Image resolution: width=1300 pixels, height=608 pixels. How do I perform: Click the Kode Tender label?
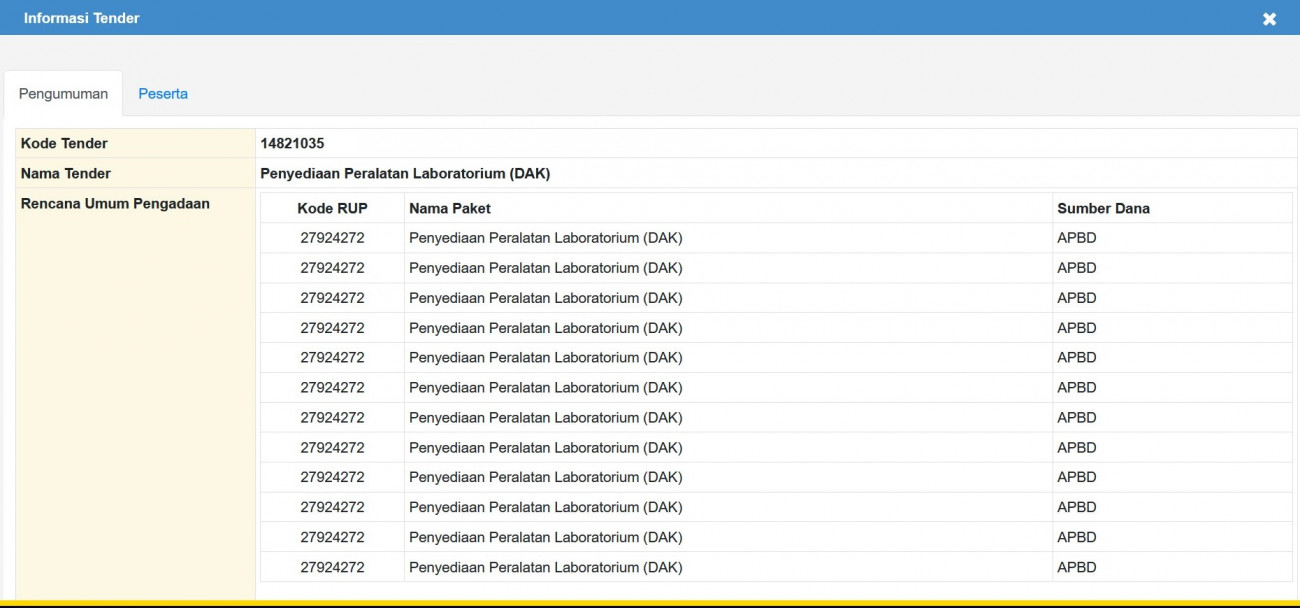pyautogui.click(x=64, y=144)
